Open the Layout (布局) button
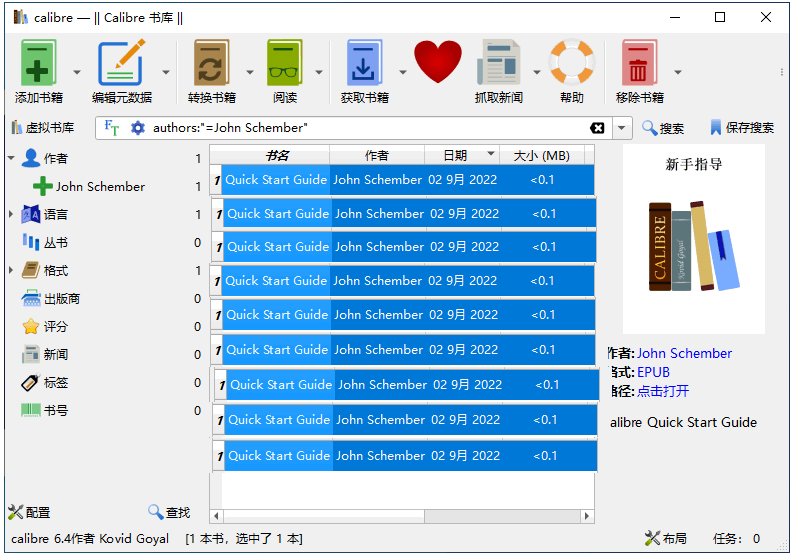 click(666, 538)
